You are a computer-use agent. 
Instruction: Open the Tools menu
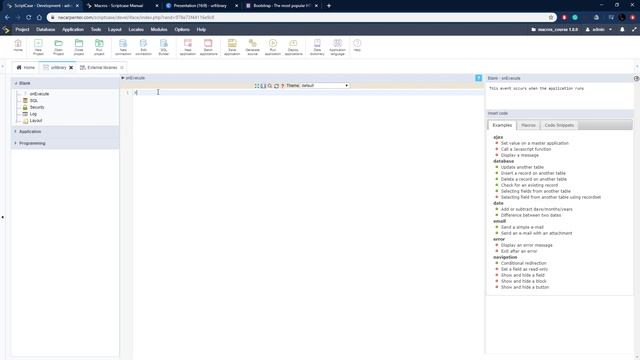point(96,29)
